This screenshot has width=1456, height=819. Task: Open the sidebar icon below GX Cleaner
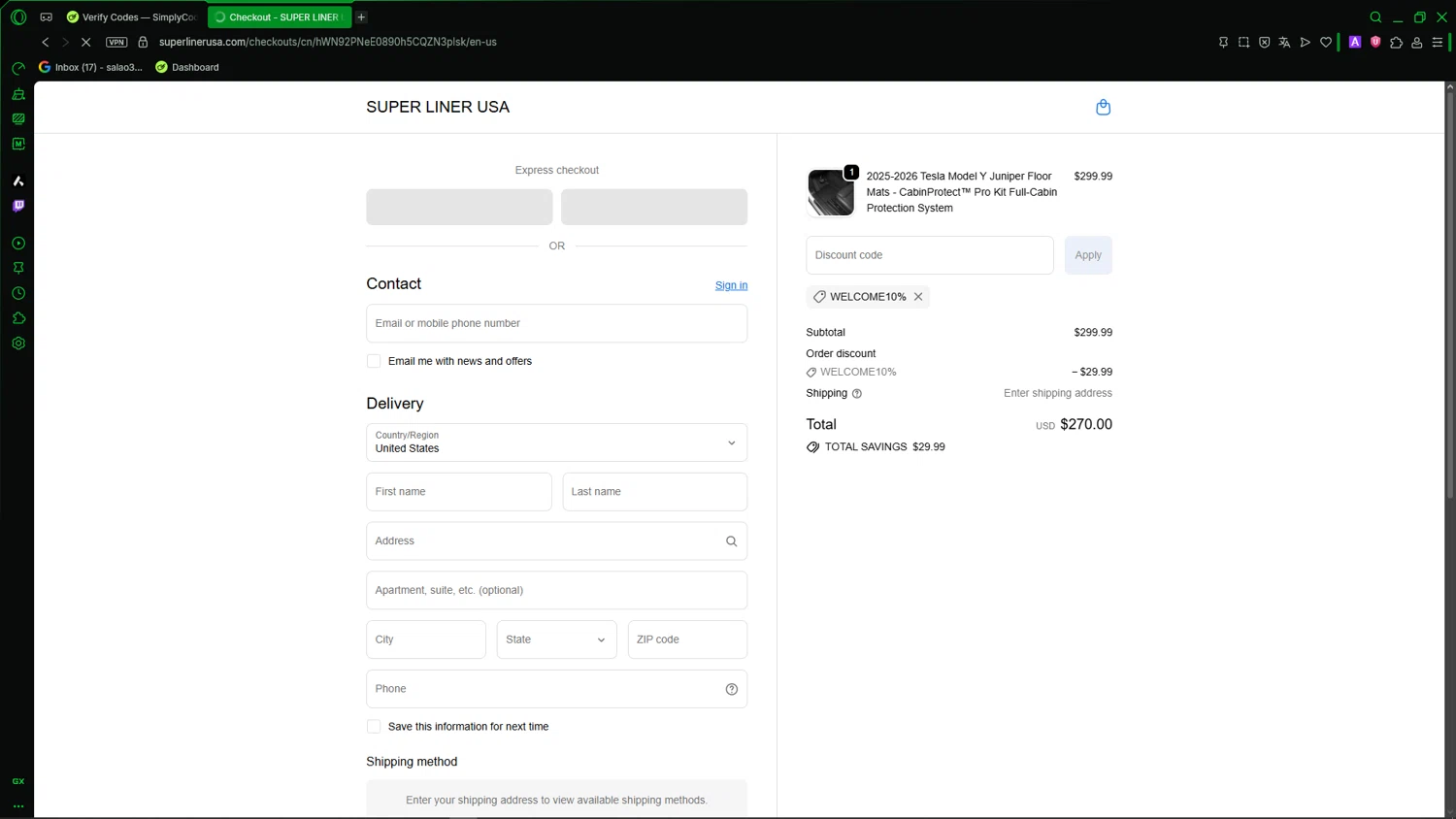pos(18,118)
